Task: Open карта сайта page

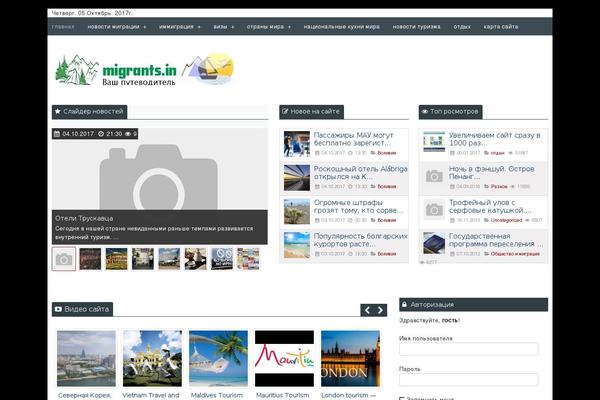Action: click(501, 27)
